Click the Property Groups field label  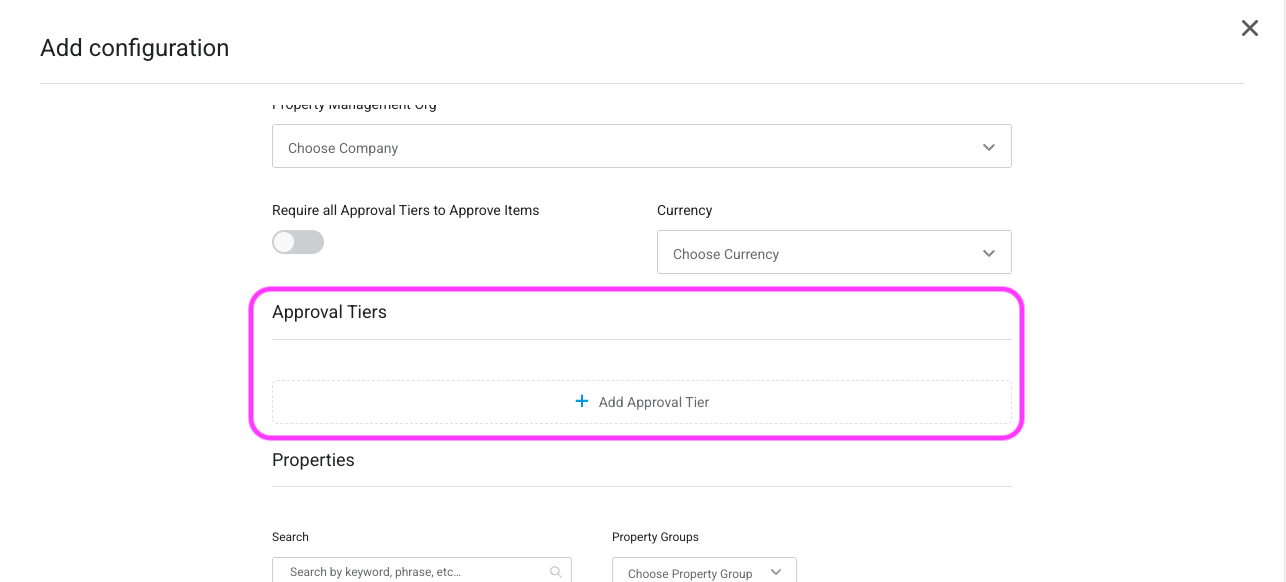point(655,537)
